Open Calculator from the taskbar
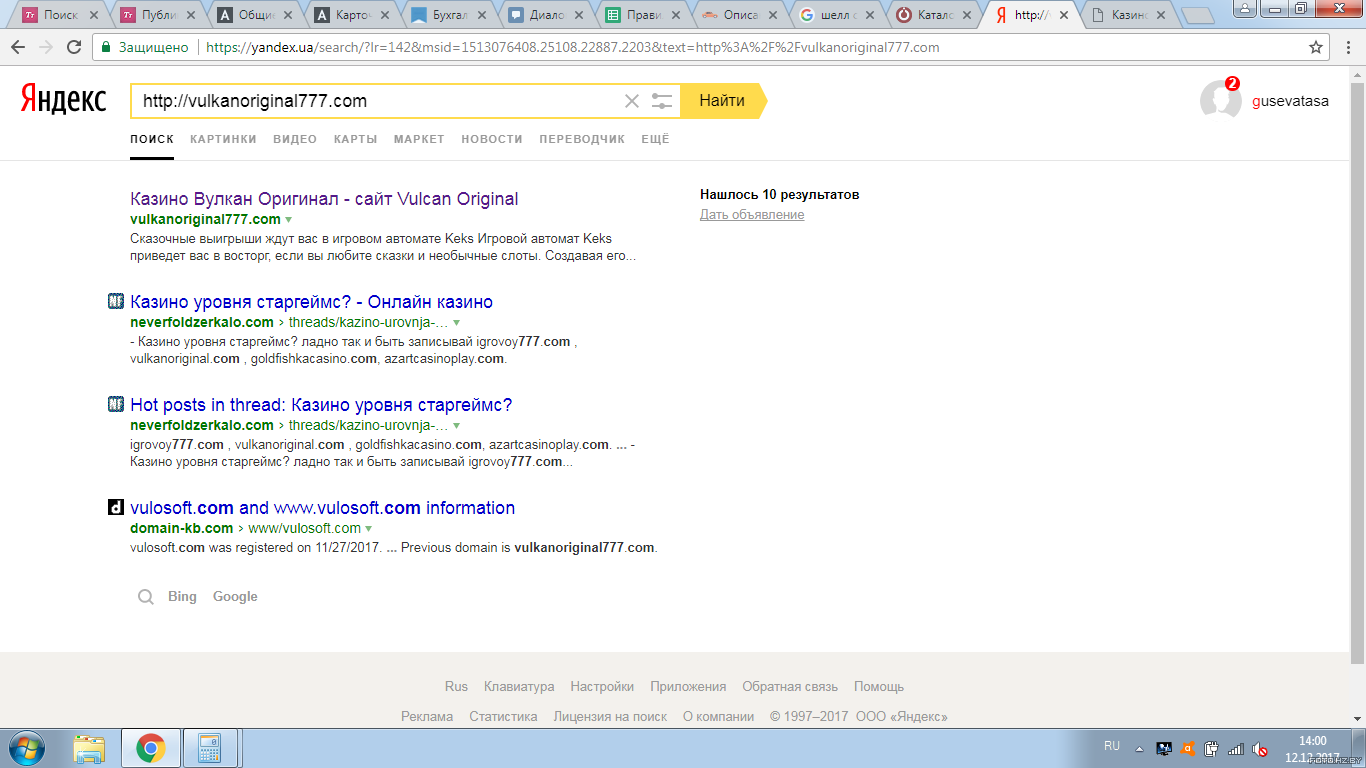1366x768 pixels. (x=209, y=748)
